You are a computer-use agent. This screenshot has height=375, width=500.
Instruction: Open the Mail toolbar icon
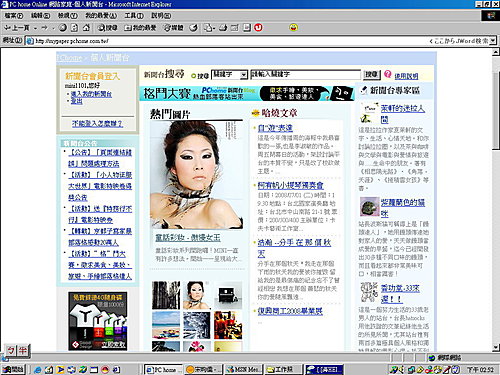[x=208, y=28]
